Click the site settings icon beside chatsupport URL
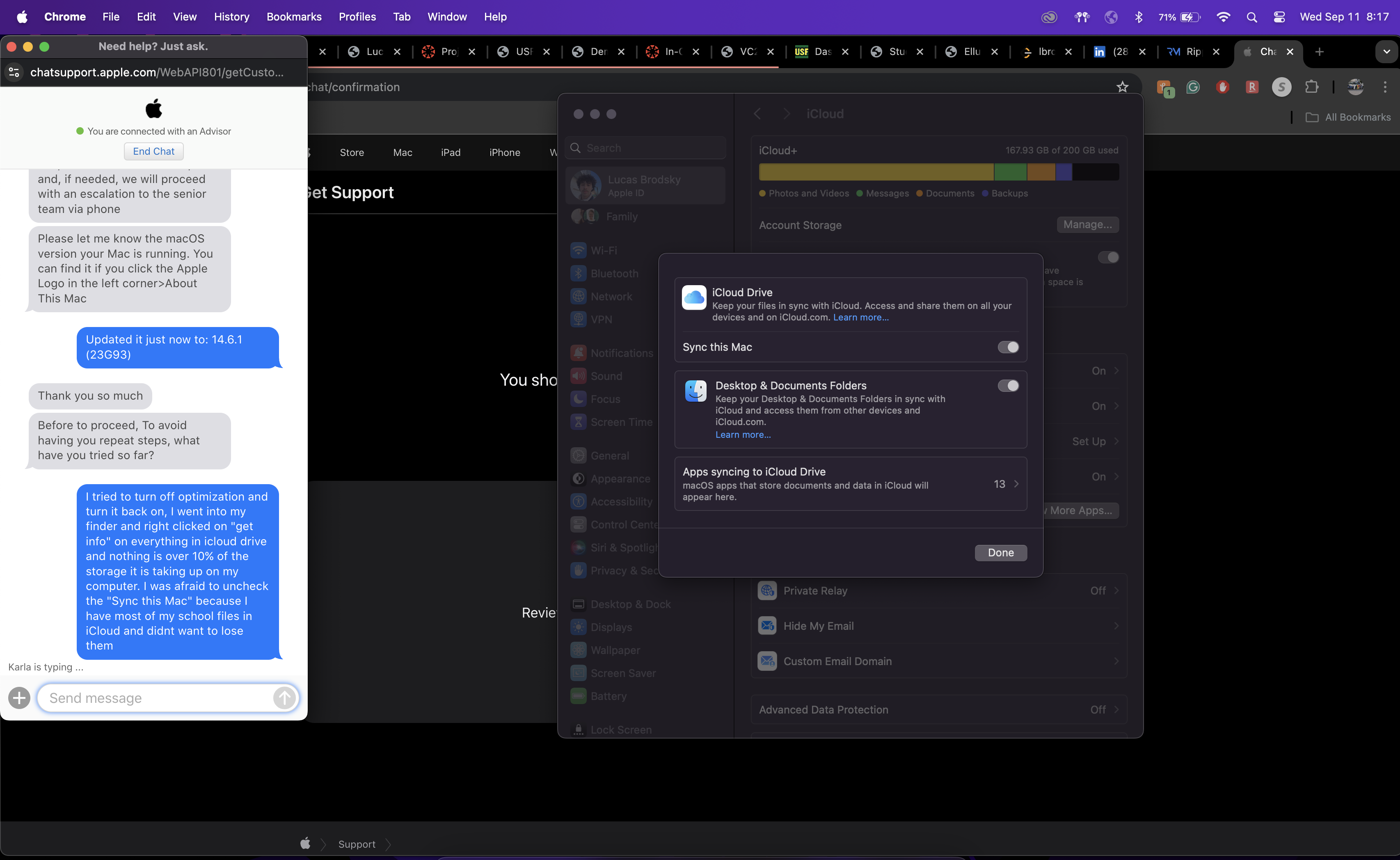 (14, 72)
